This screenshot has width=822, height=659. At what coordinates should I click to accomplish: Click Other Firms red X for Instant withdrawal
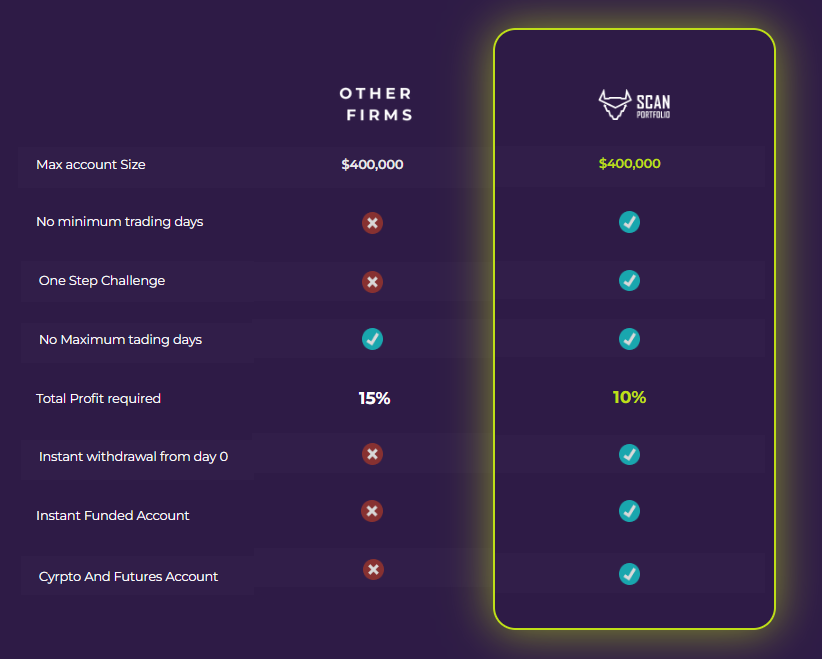(372, 455)
